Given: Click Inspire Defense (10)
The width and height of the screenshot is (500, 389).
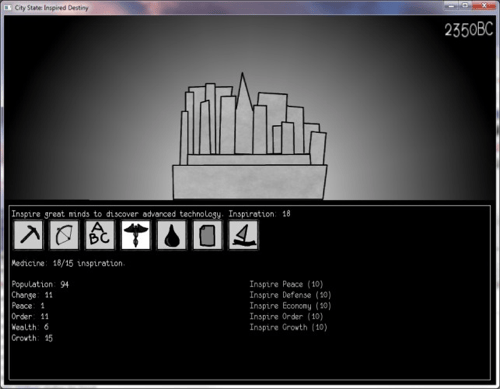Looking at the screenshot, I should [x=290, y=295].
